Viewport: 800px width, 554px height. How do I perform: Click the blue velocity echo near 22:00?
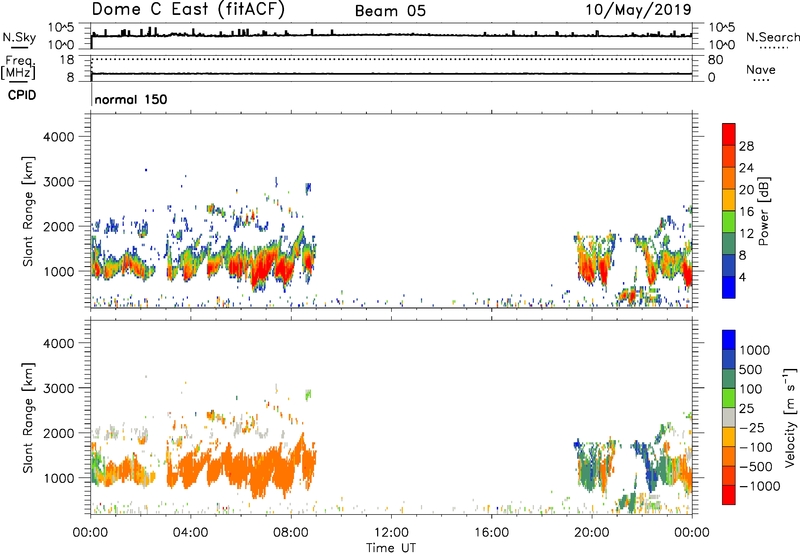(649, 467)
